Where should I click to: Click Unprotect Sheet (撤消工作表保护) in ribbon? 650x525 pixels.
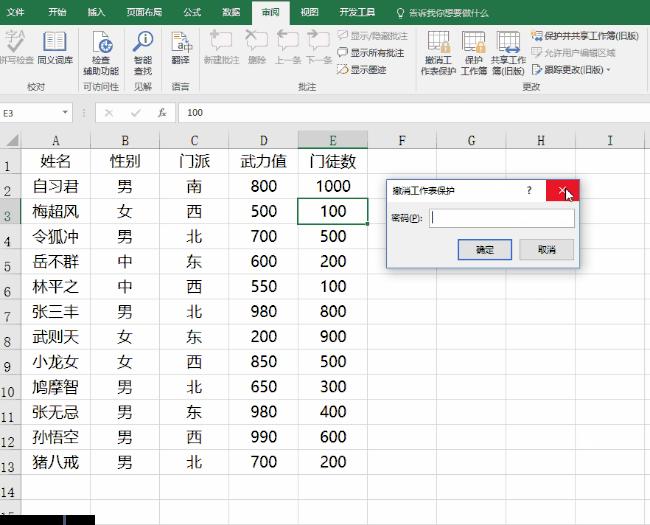click(x=439, y=53)
